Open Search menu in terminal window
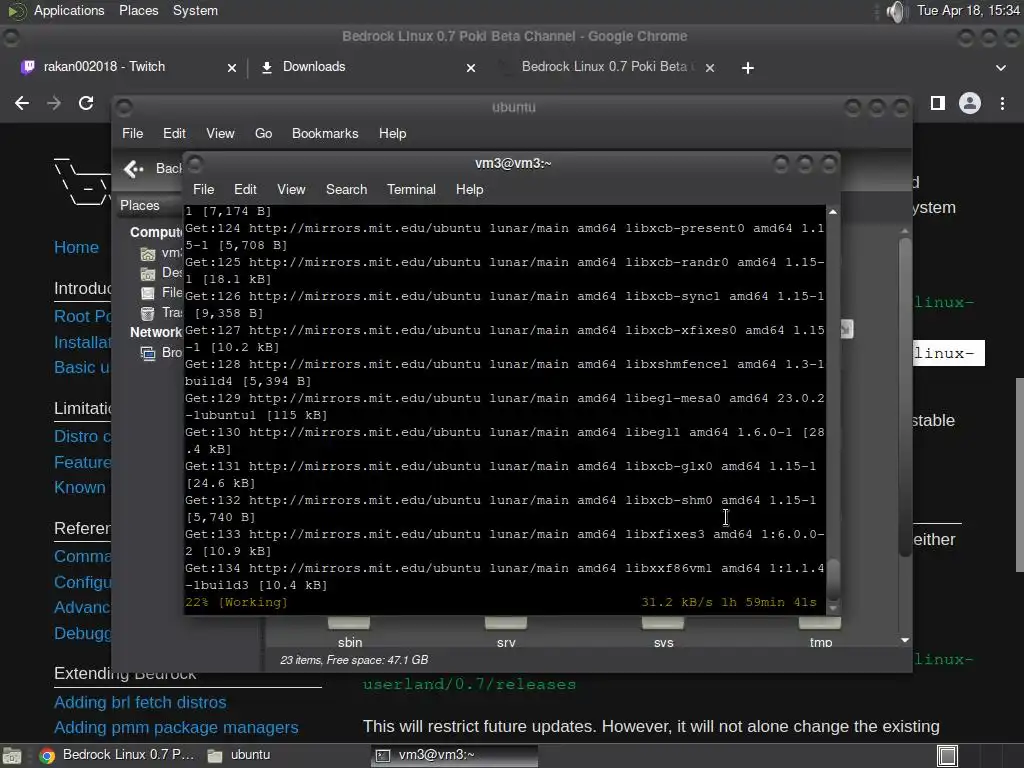1024x768 pixels. click(x=346, y=189)
